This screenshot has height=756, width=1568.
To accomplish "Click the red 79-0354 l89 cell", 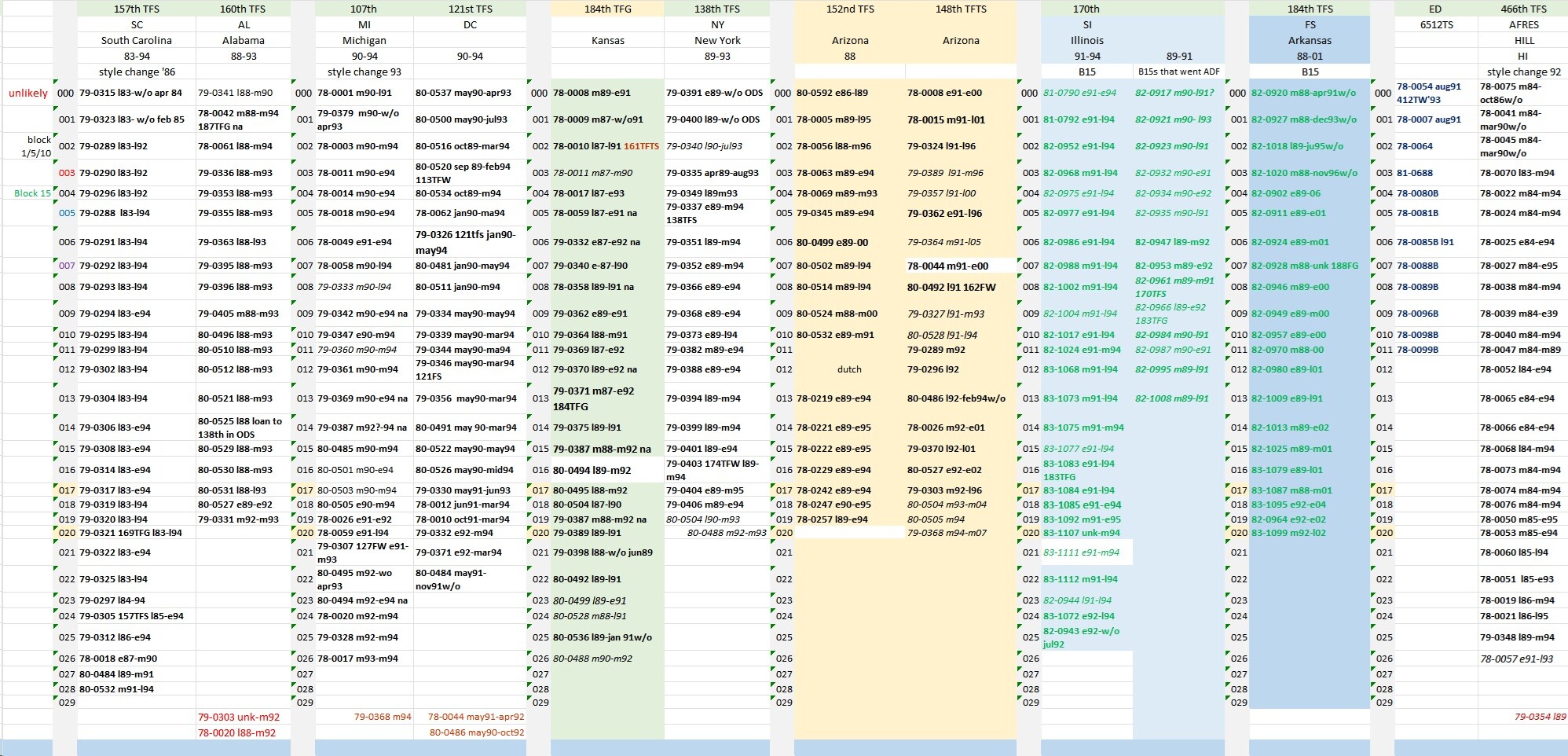I will tap(1540, 717).
